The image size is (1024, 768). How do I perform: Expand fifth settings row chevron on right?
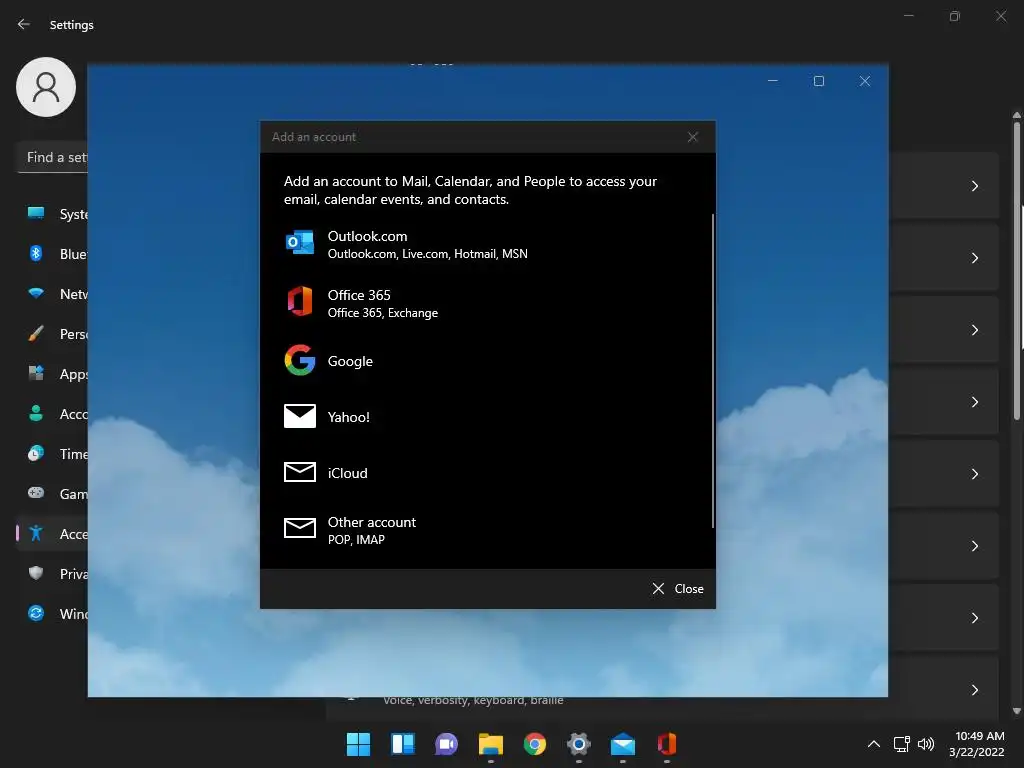[974, 474]
